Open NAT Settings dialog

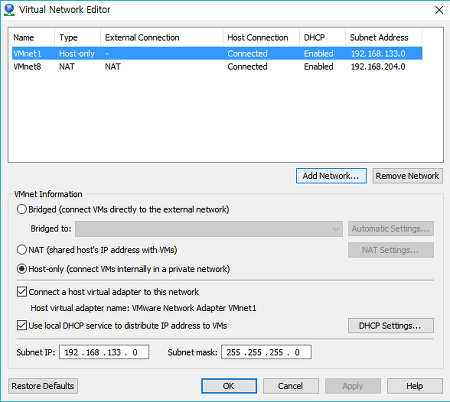pyautogui.click(x=391, y=250)
